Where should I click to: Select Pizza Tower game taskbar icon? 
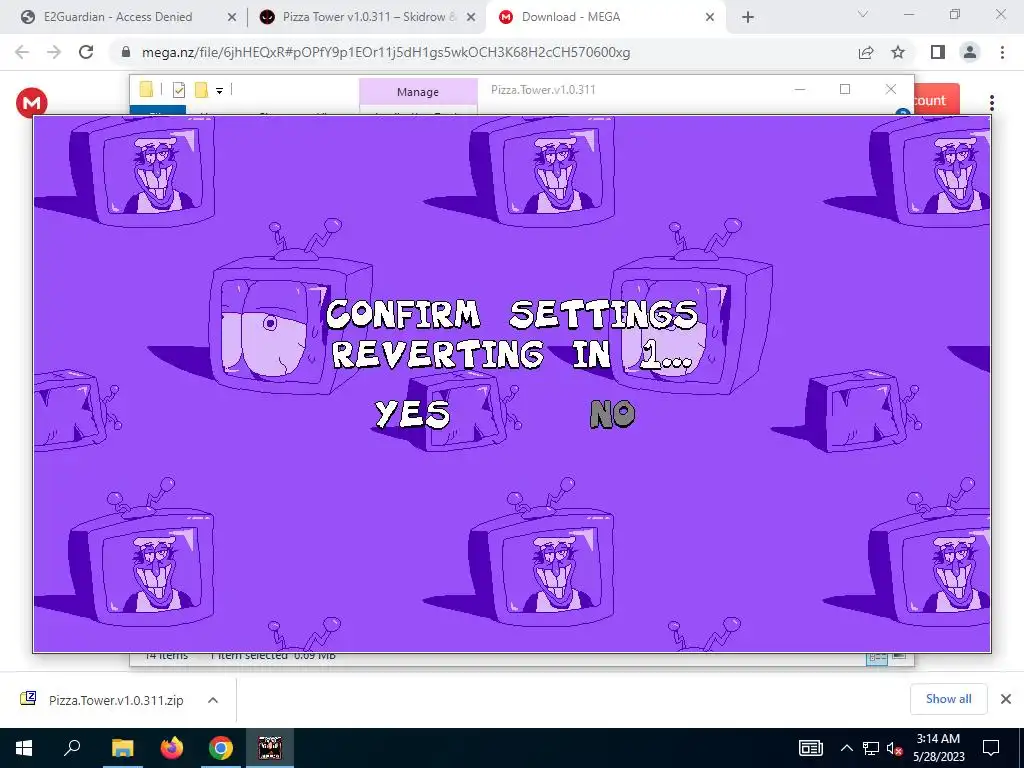[270, 748]
